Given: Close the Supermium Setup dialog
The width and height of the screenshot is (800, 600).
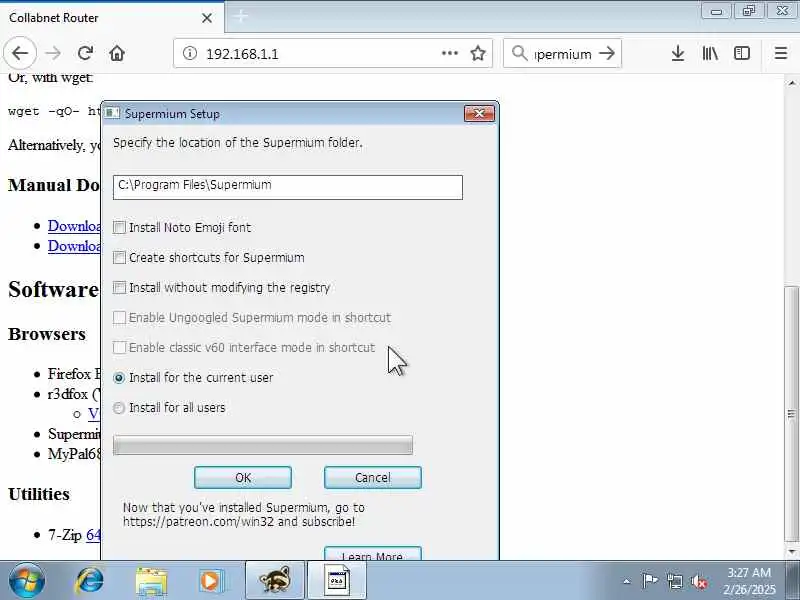Looking at the screenshot, I should click(x=479, y=113).
